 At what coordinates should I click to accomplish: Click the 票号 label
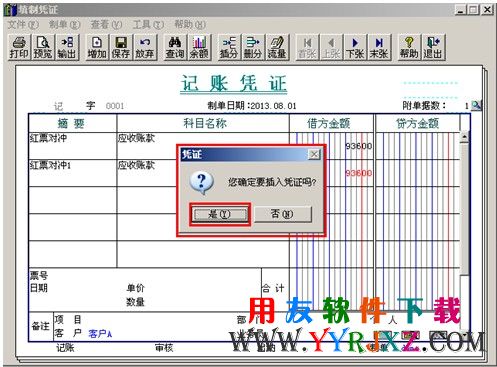tap(39, 275)
